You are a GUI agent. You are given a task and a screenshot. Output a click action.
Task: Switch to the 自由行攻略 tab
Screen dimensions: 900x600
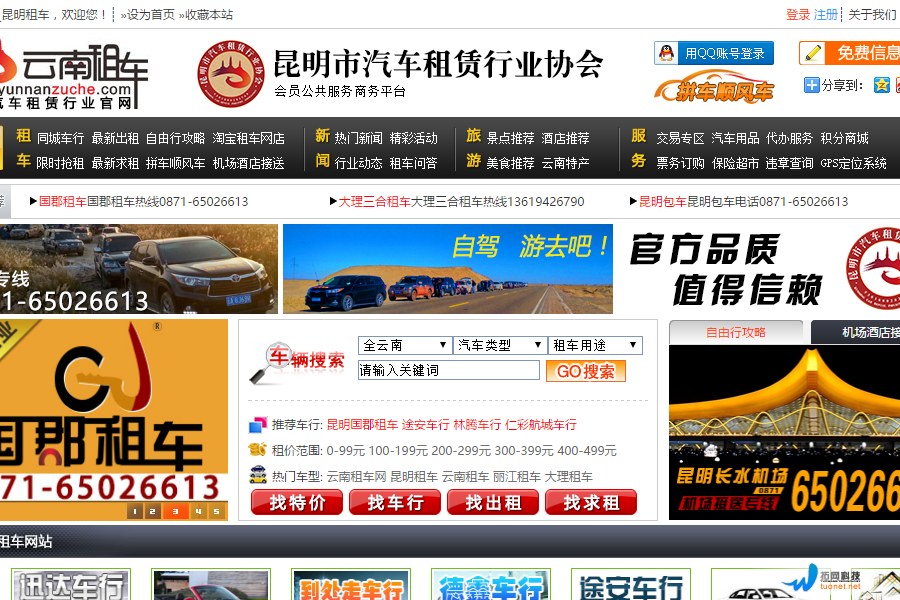point(735,332)
